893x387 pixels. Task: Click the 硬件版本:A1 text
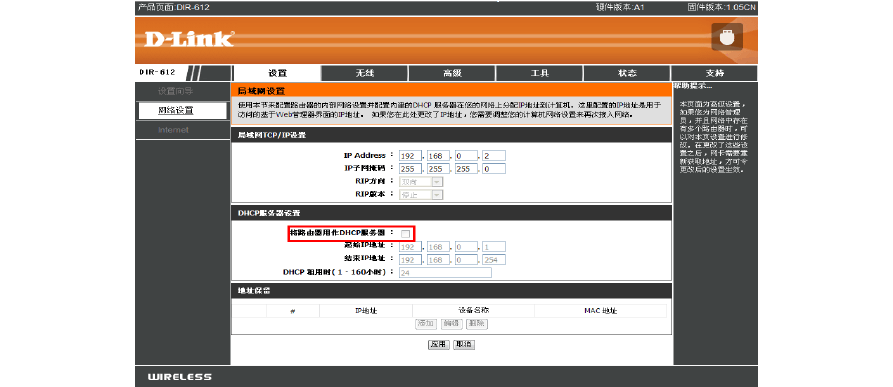620,7
